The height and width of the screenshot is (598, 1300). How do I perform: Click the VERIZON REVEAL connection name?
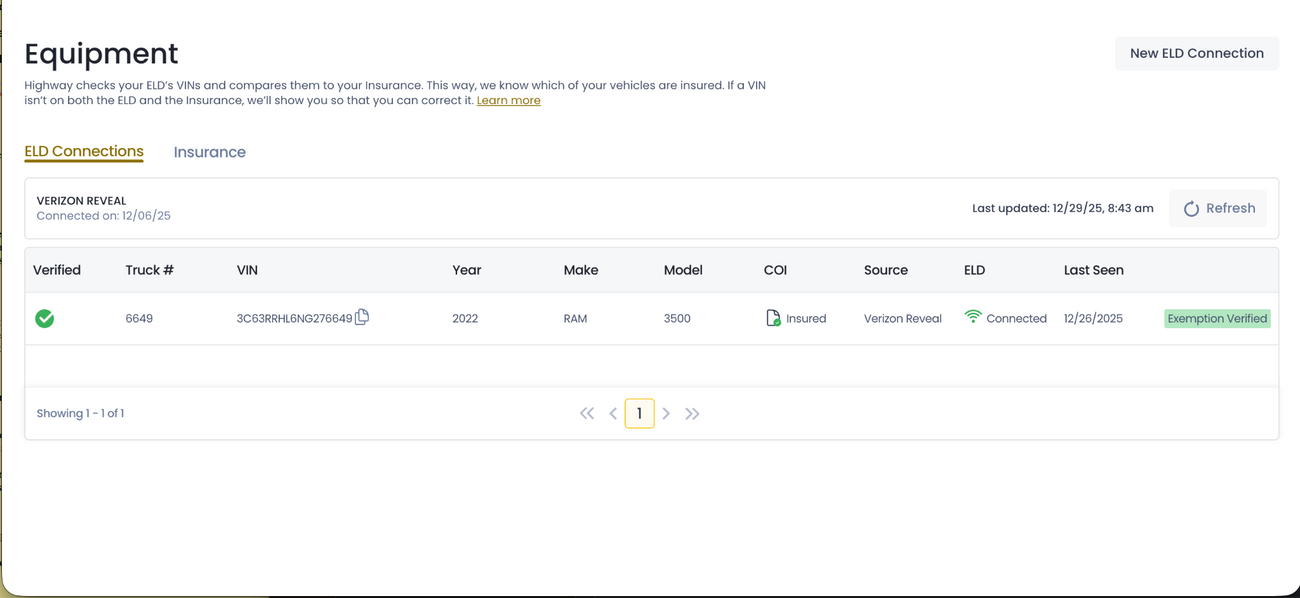81,200
